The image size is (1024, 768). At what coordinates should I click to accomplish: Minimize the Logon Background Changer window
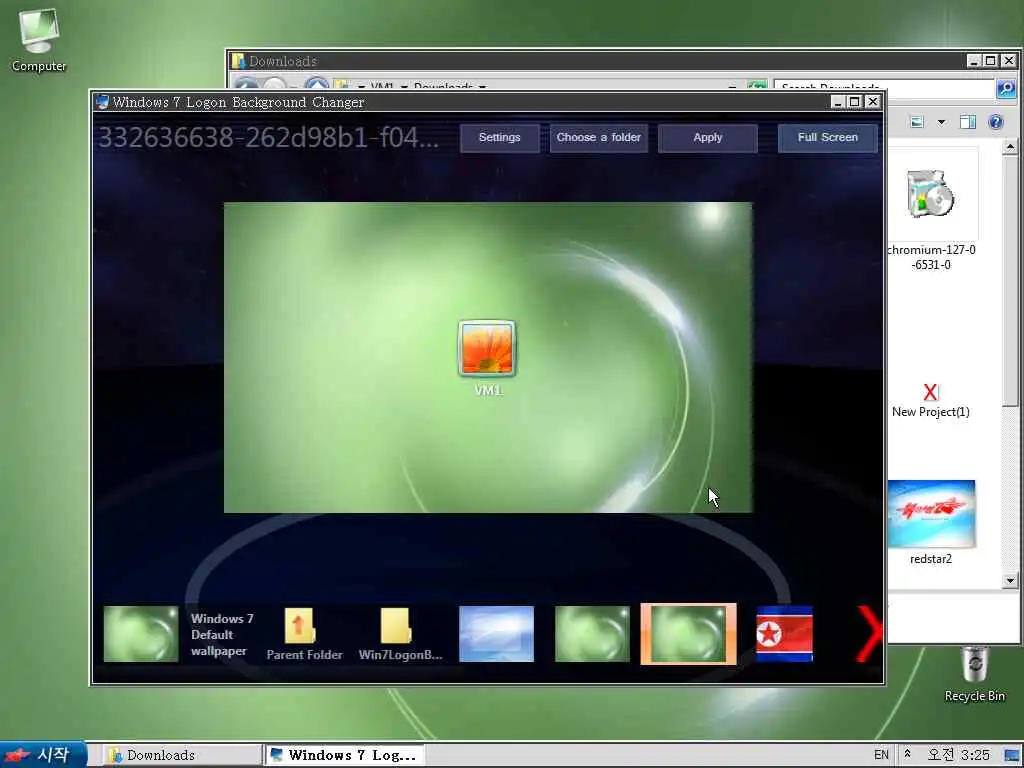pos(838,102)
